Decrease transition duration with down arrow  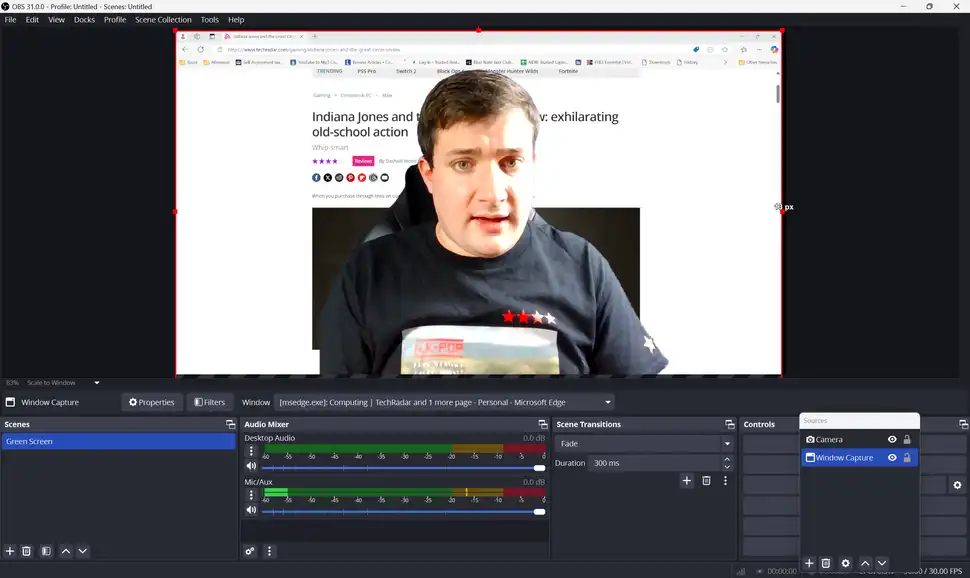(x=728, y=467)
